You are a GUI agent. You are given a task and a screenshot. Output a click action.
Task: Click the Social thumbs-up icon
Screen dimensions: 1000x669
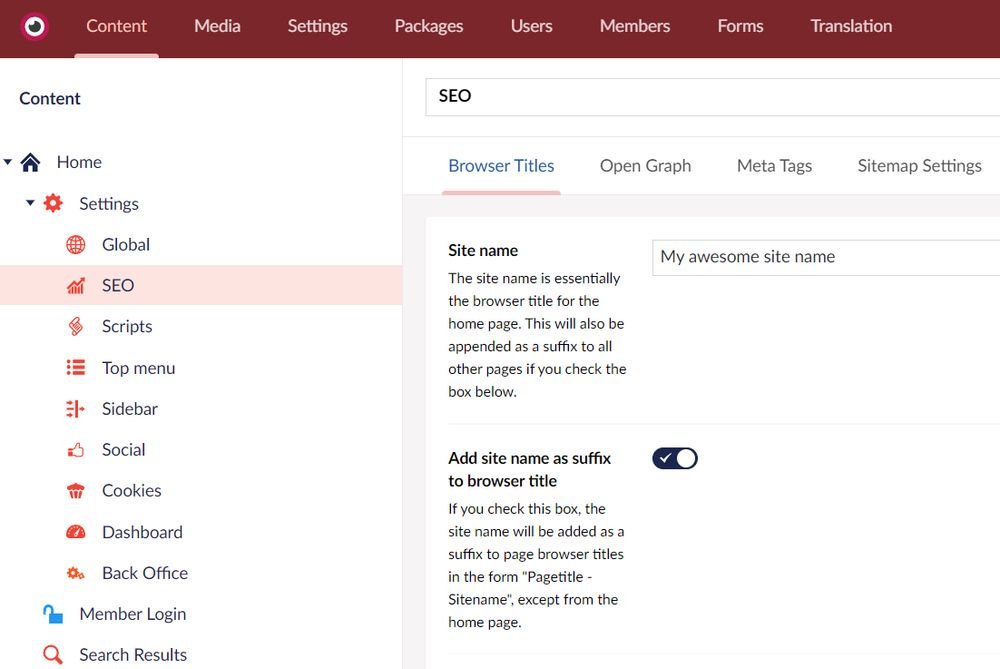(76, 450)
